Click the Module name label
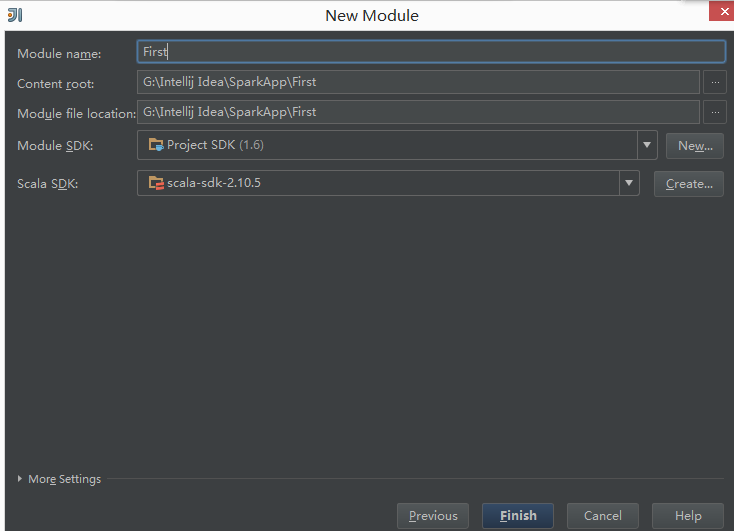The image size is (734, 531). (59, 54)
